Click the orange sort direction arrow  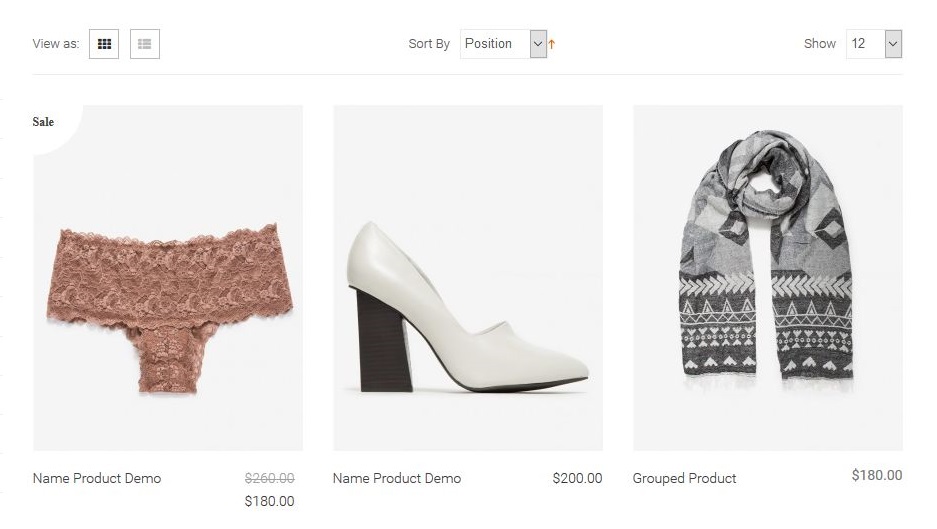(552, 44)
